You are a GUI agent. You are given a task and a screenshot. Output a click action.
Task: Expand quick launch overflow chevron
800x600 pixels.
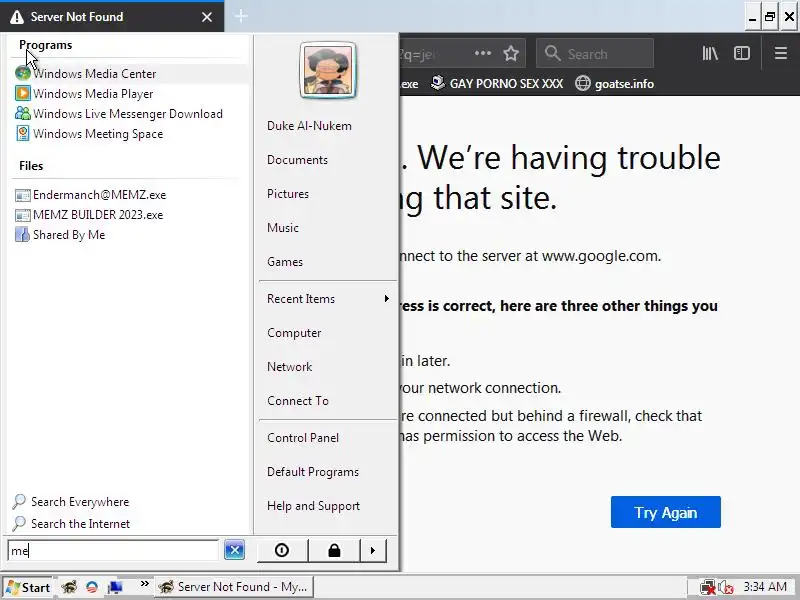point(145,584)
